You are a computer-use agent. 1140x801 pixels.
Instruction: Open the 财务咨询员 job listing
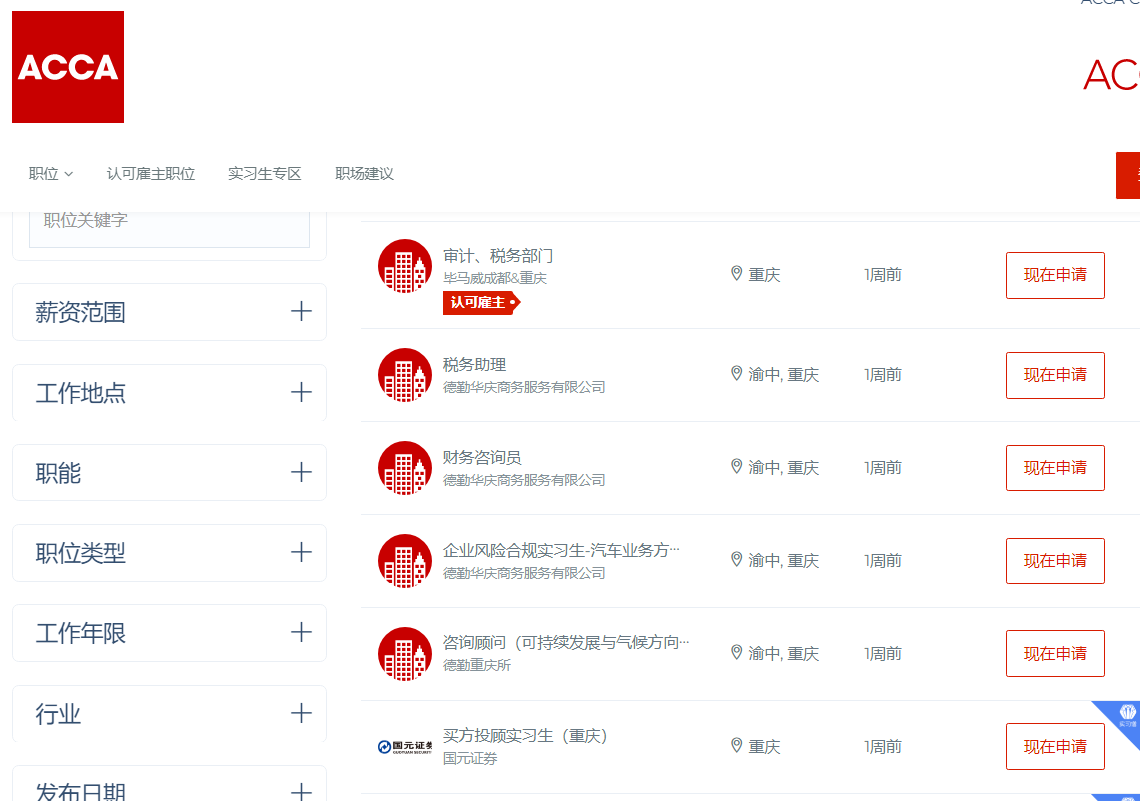[x=482, y=458]
